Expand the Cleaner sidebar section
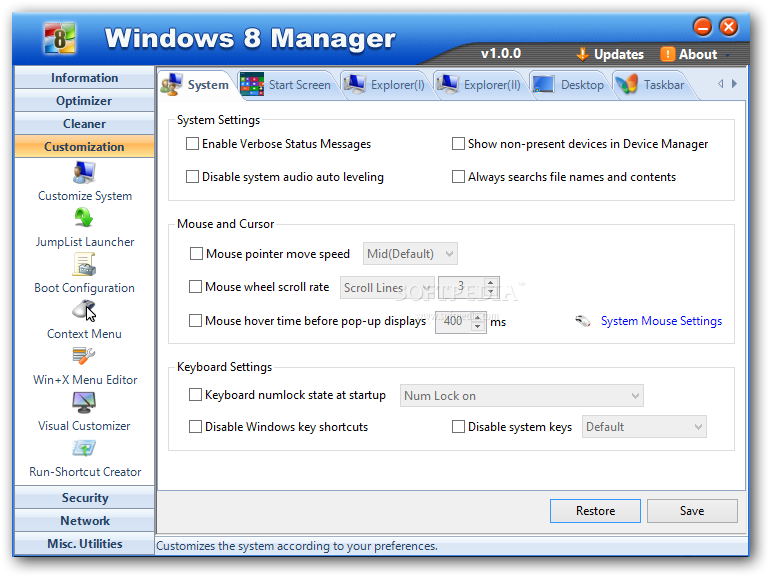This screenshot has width=770, height=577. point(84,124)
